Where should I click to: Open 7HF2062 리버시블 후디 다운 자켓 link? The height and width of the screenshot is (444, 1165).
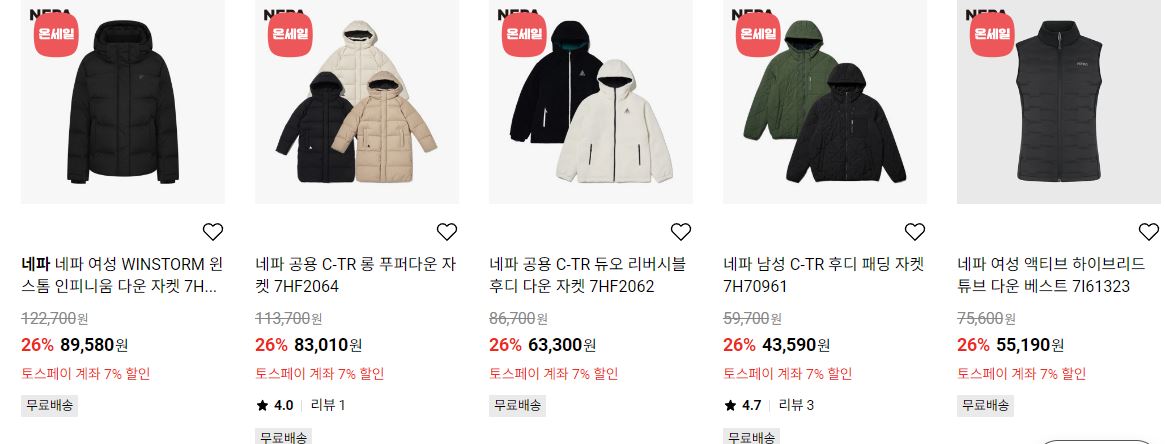tap(588, 275)
